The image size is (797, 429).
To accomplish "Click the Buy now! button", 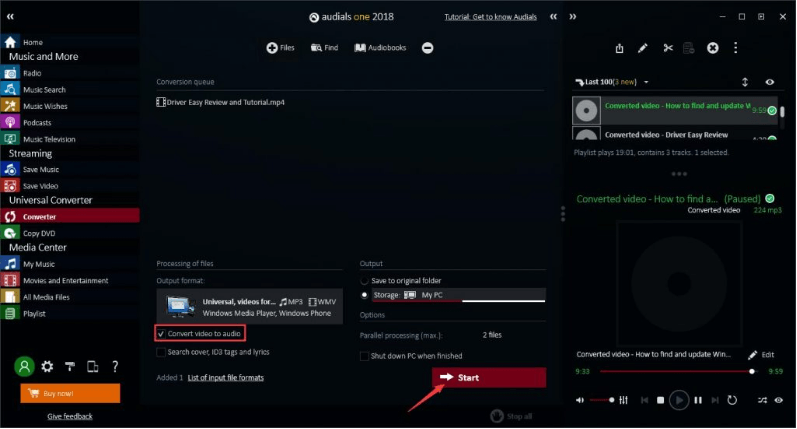I will (70, 393).
